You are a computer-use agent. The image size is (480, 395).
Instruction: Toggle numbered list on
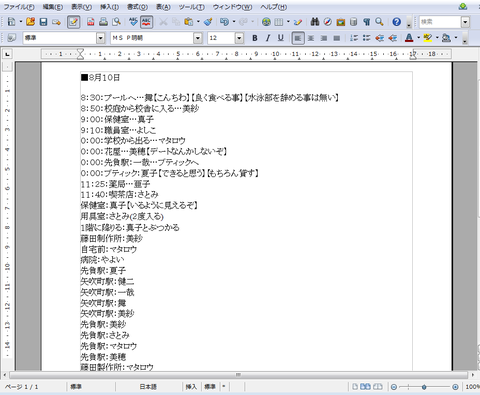point(354,38)
